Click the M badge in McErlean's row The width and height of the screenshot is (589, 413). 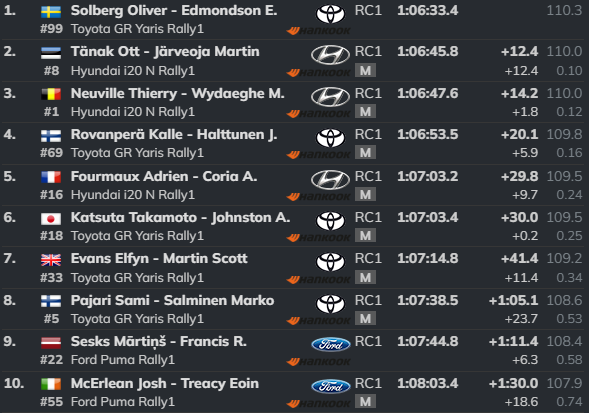tap(365, 402)
